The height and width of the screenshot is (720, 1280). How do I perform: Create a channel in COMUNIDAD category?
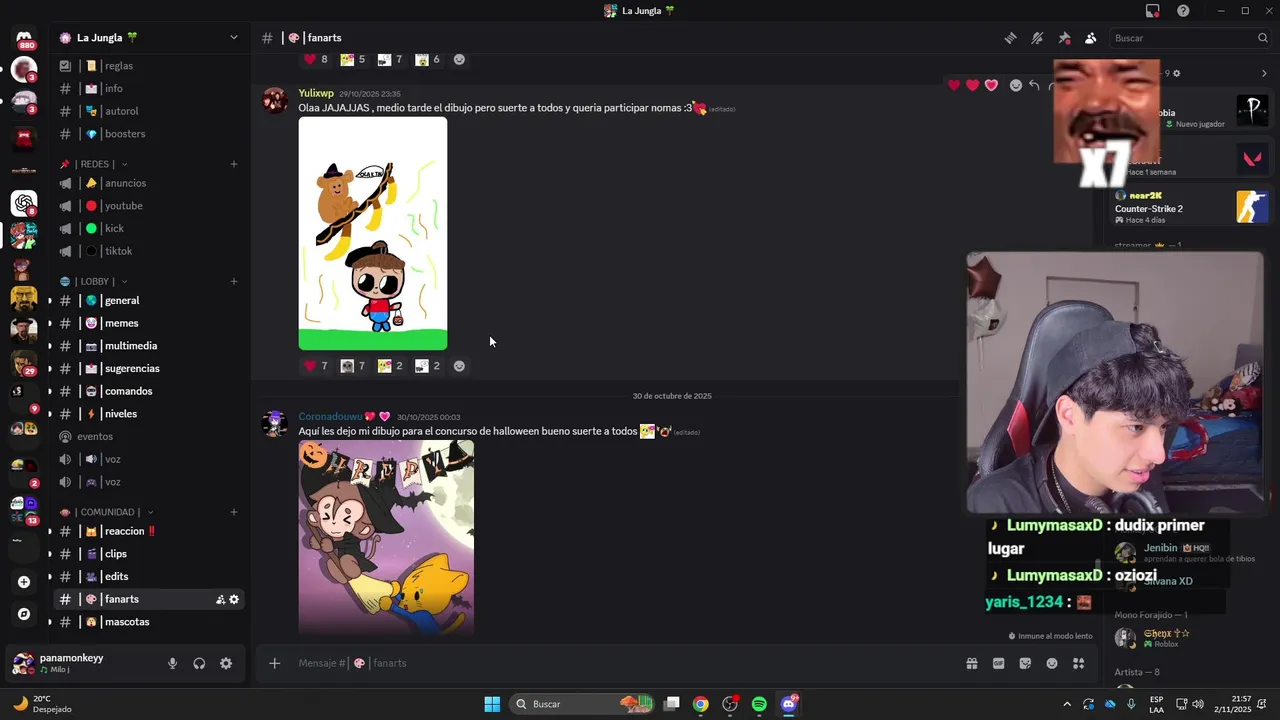[234, 512]
